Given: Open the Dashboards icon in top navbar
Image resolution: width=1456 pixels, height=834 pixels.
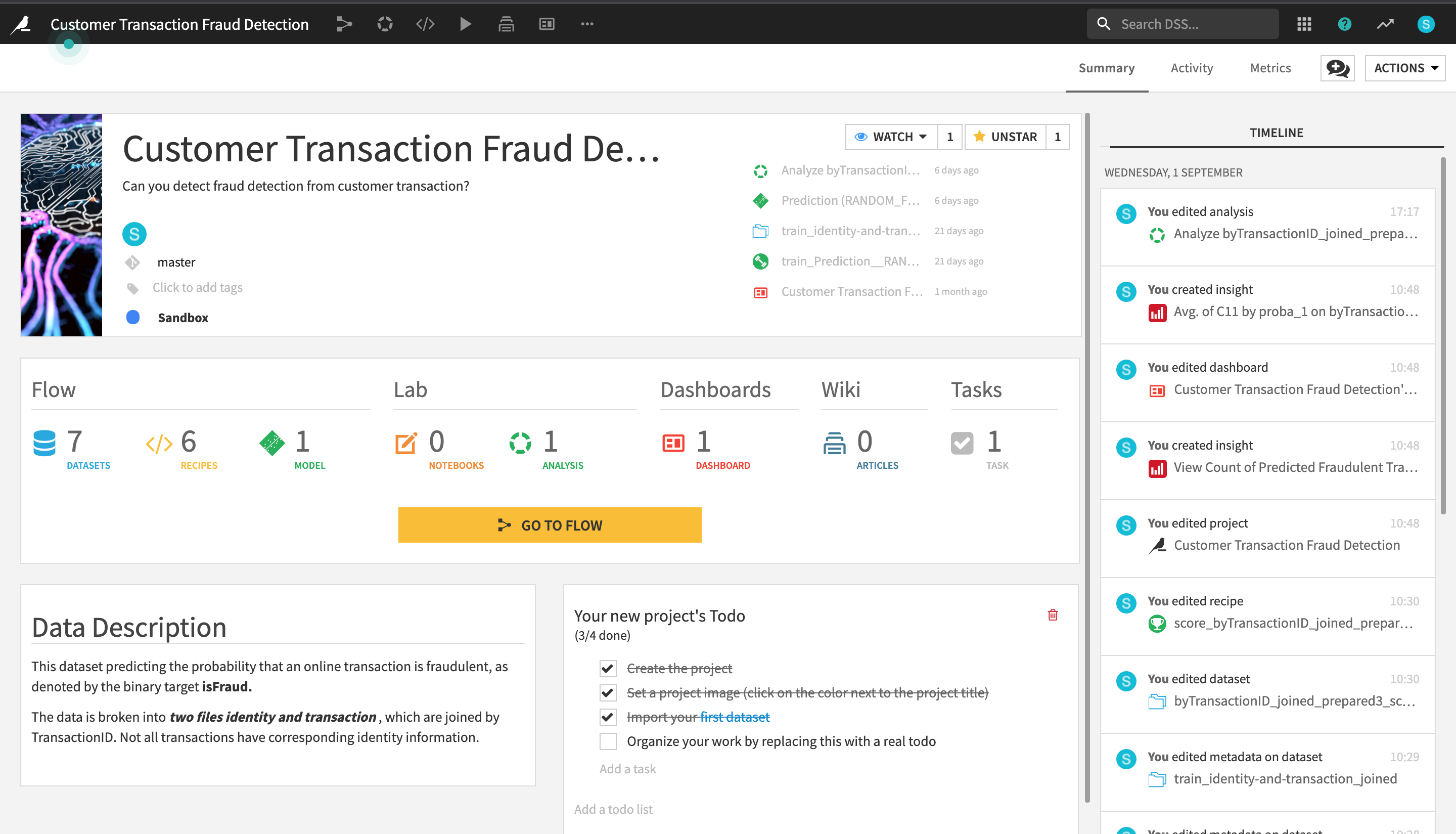Looking at the screenshot, I should click(x=547, y=24).
